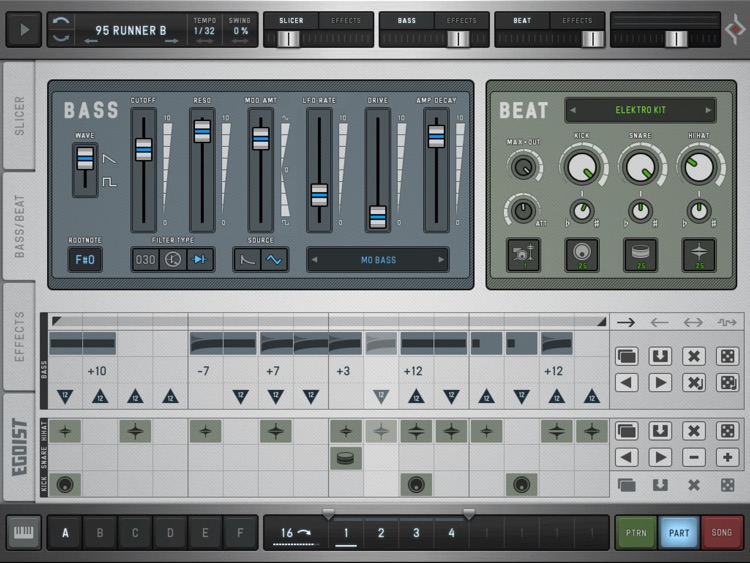This screenshot has height=563, width=750.
Task: Select the hi-hat sample icon
Action: pyautogui.click(x=699, y=254)
